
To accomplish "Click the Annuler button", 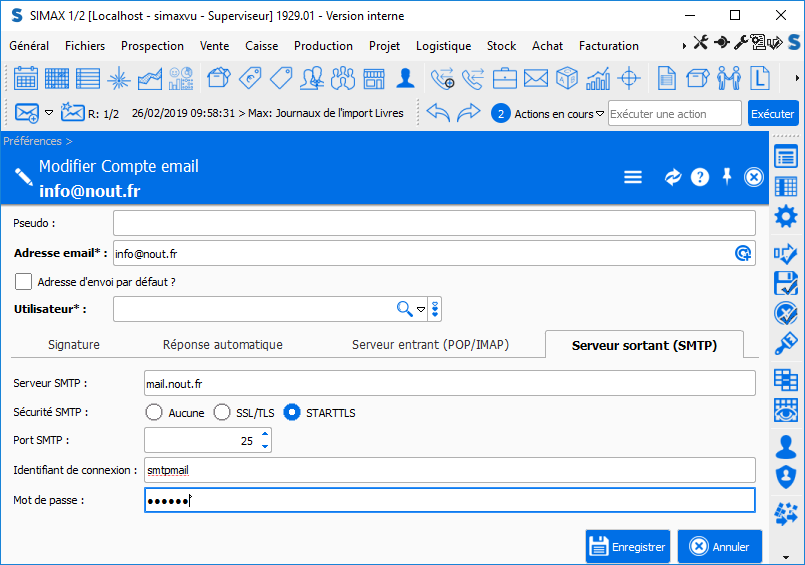I will [719, 547].
